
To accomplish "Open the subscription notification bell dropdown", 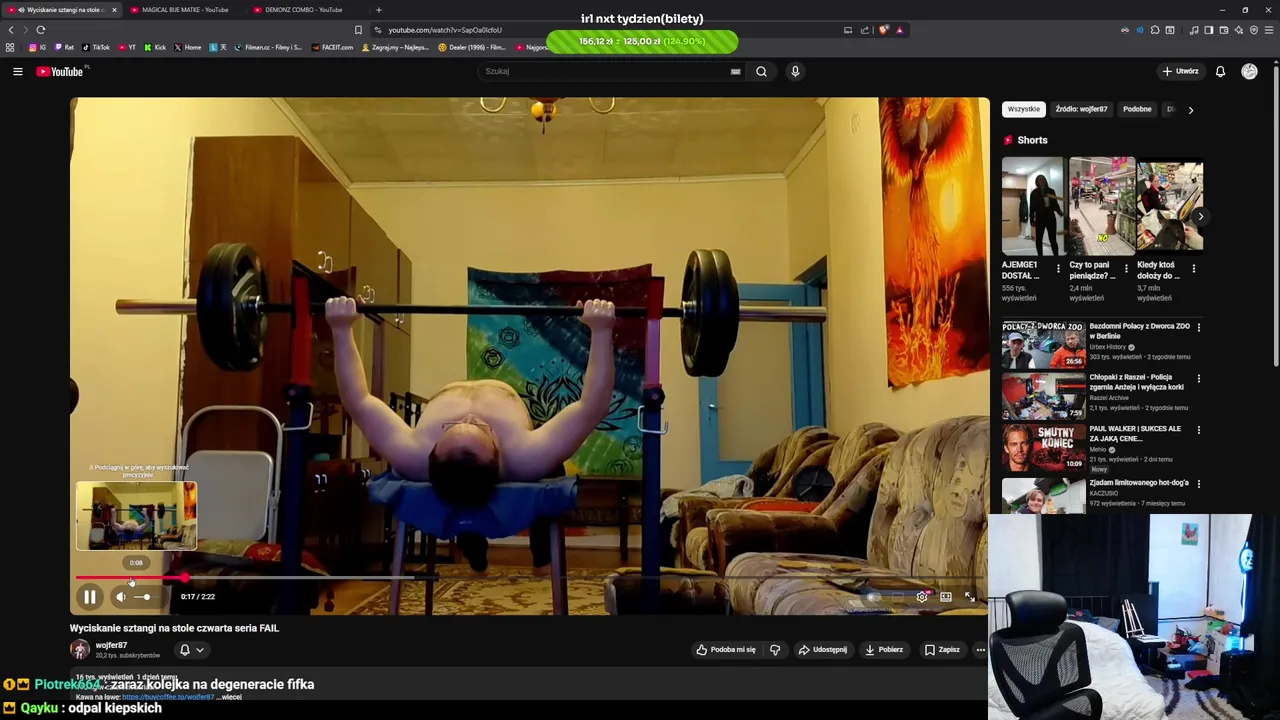I will [191, 650].
